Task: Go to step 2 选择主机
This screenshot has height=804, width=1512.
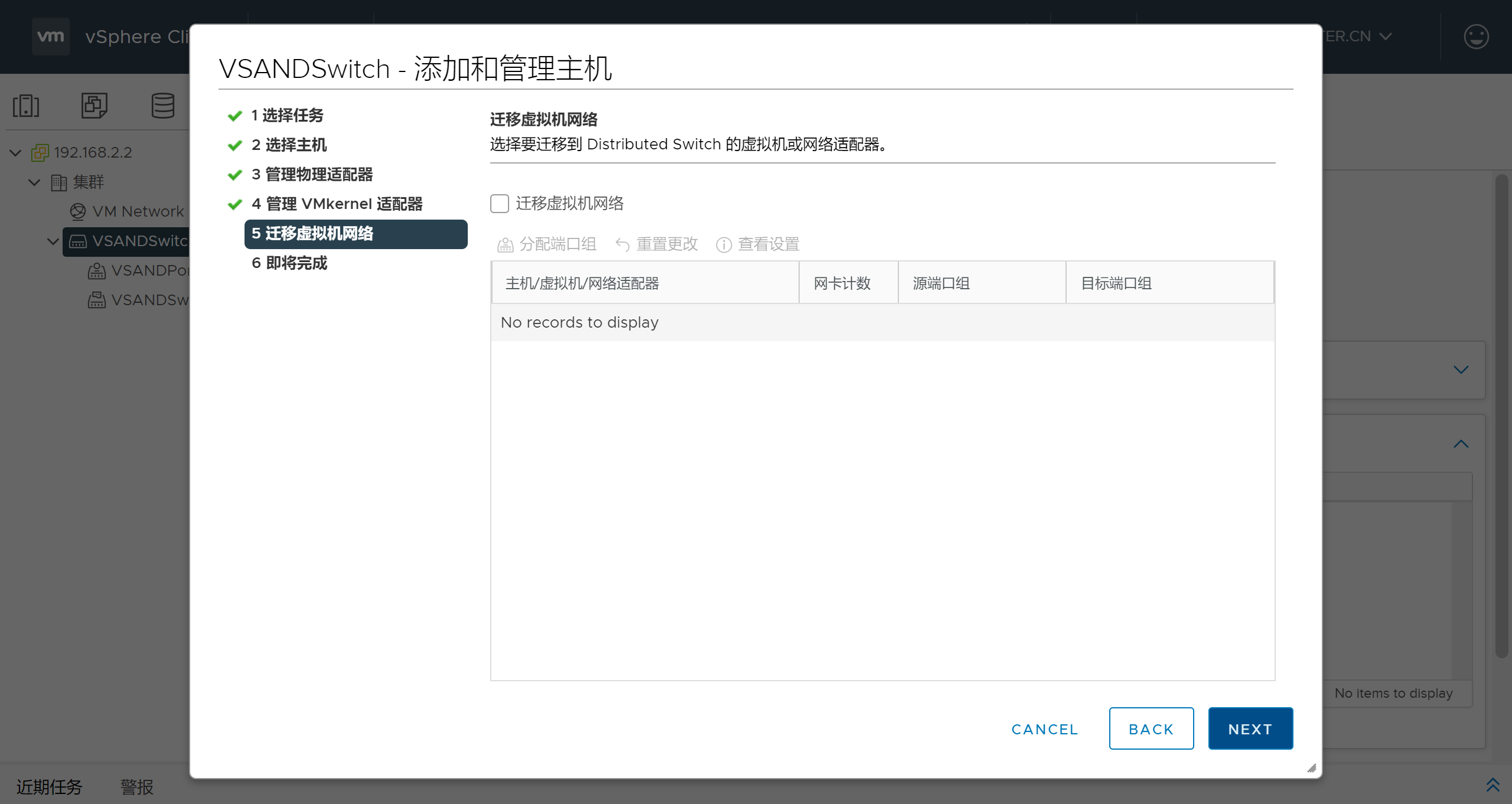Action: [x=289, y=145]
